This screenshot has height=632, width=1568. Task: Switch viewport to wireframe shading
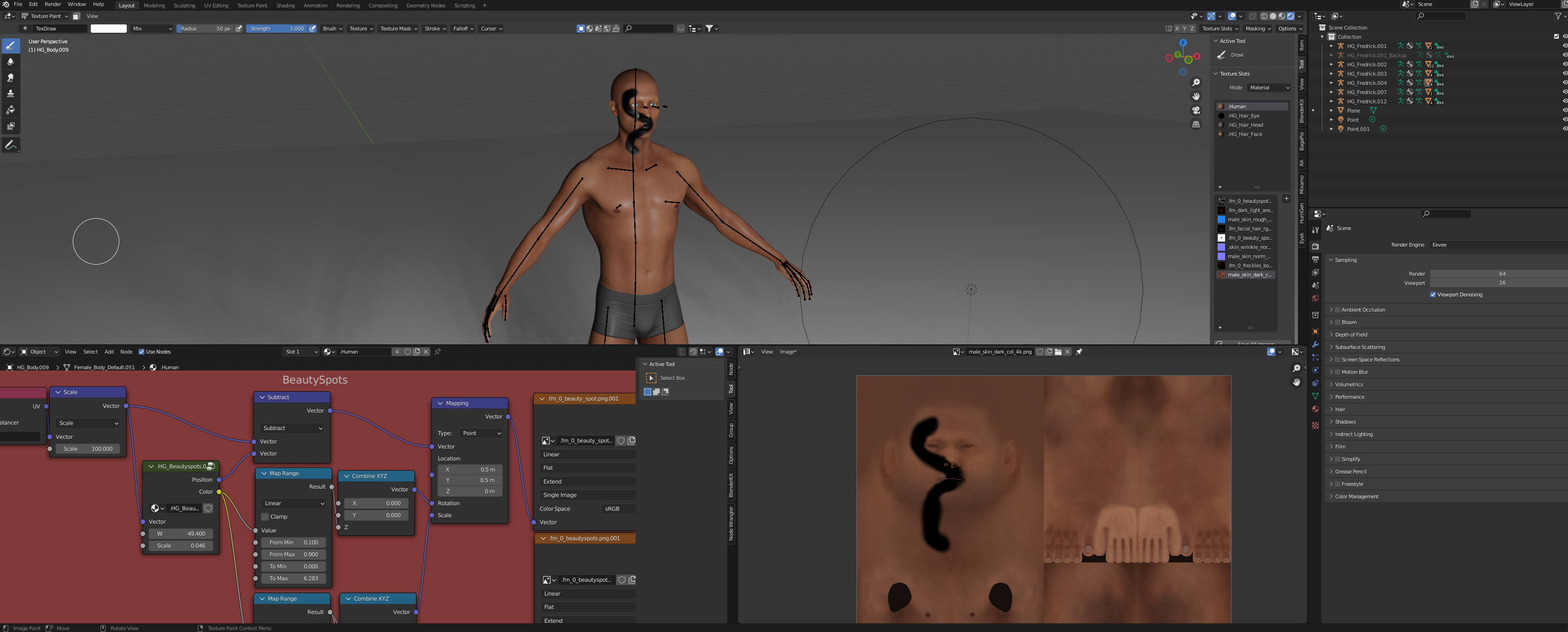[1264, 17]
